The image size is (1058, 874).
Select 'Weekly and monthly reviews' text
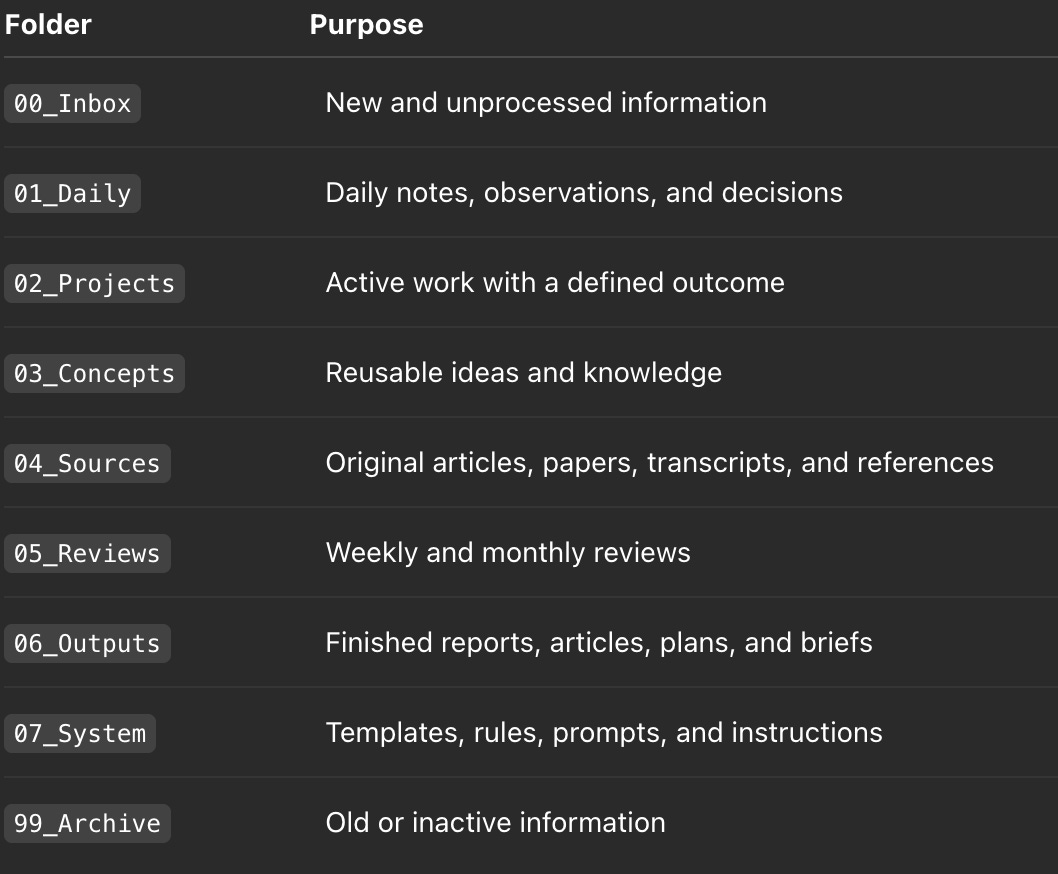[x=508, y=553]
